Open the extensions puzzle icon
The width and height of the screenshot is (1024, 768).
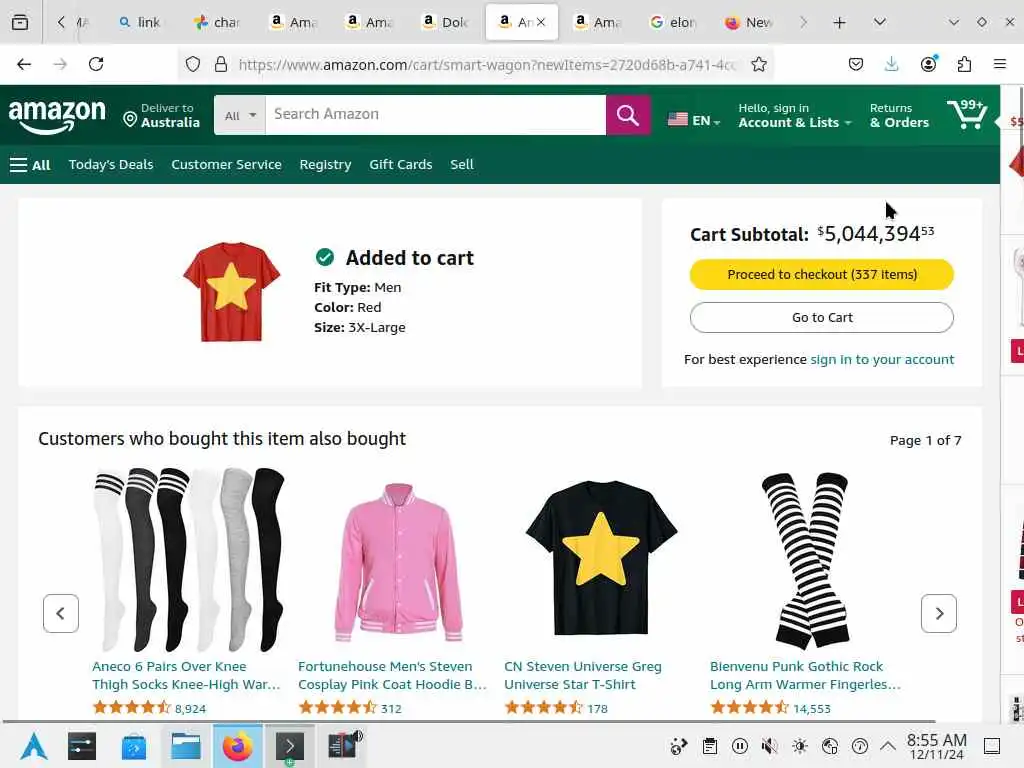[x=964, y=64]
